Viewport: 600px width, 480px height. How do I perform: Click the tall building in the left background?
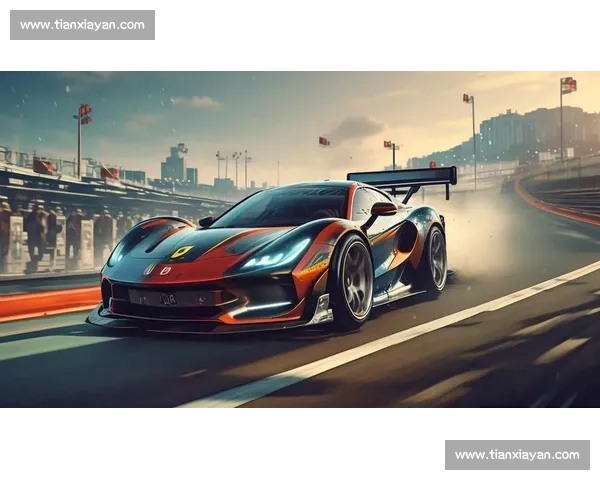tap(175, 163)
